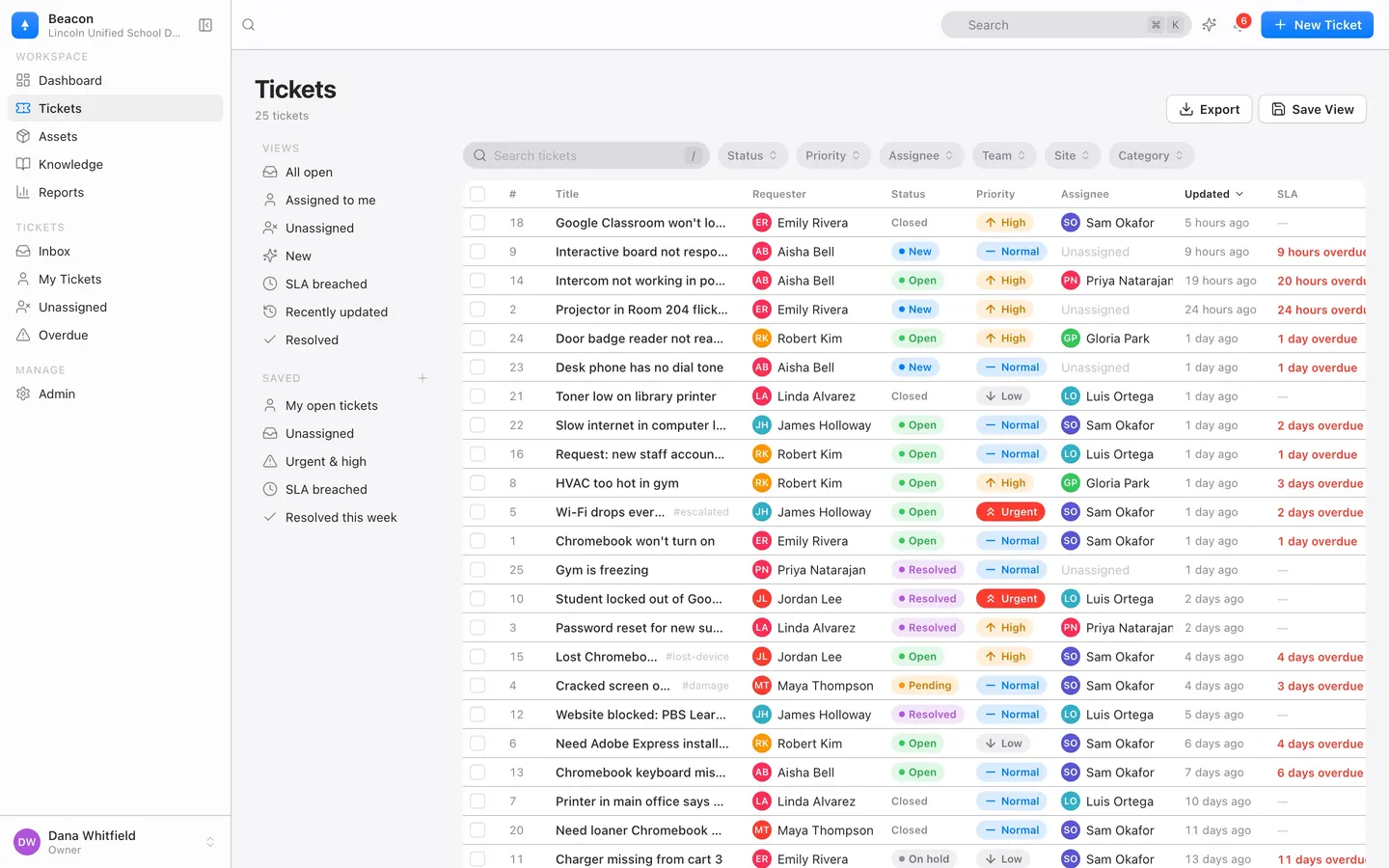Click the SLA breached clock icon in Views

click(x=270, y=284)
